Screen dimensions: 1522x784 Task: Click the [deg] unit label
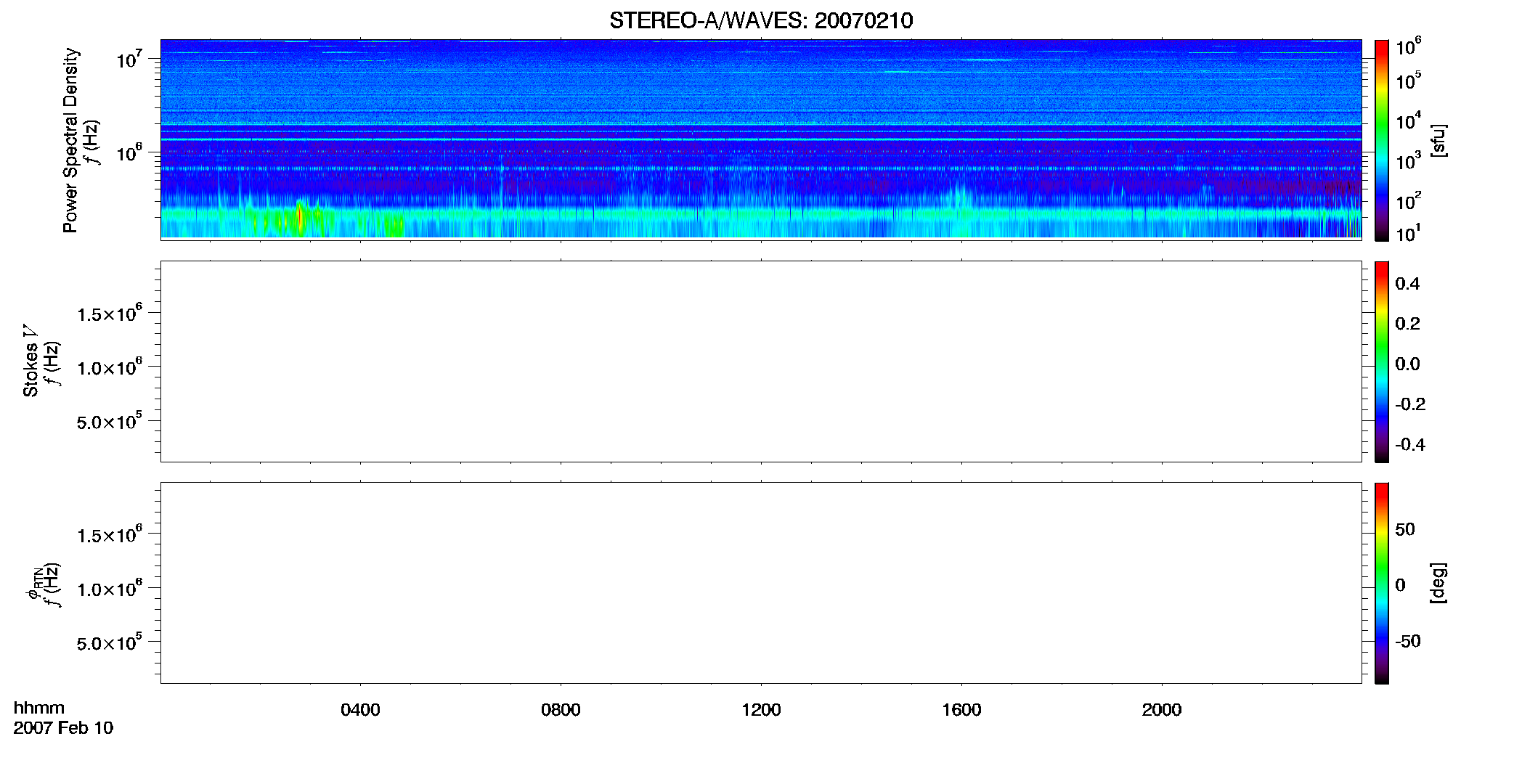(x=1438, y=583)
